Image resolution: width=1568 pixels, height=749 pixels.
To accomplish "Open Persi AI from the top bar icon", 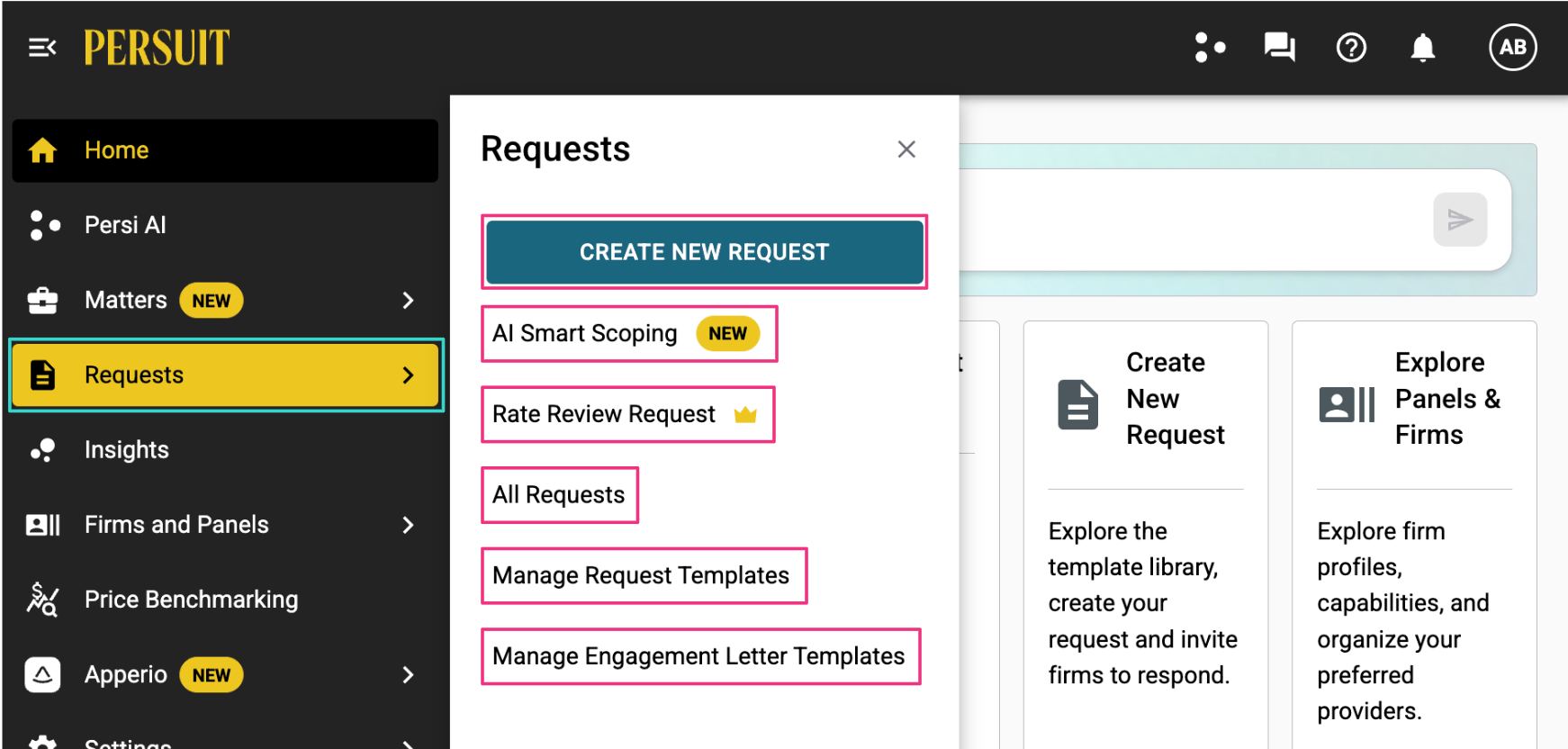I will (x=1210, y=48).
